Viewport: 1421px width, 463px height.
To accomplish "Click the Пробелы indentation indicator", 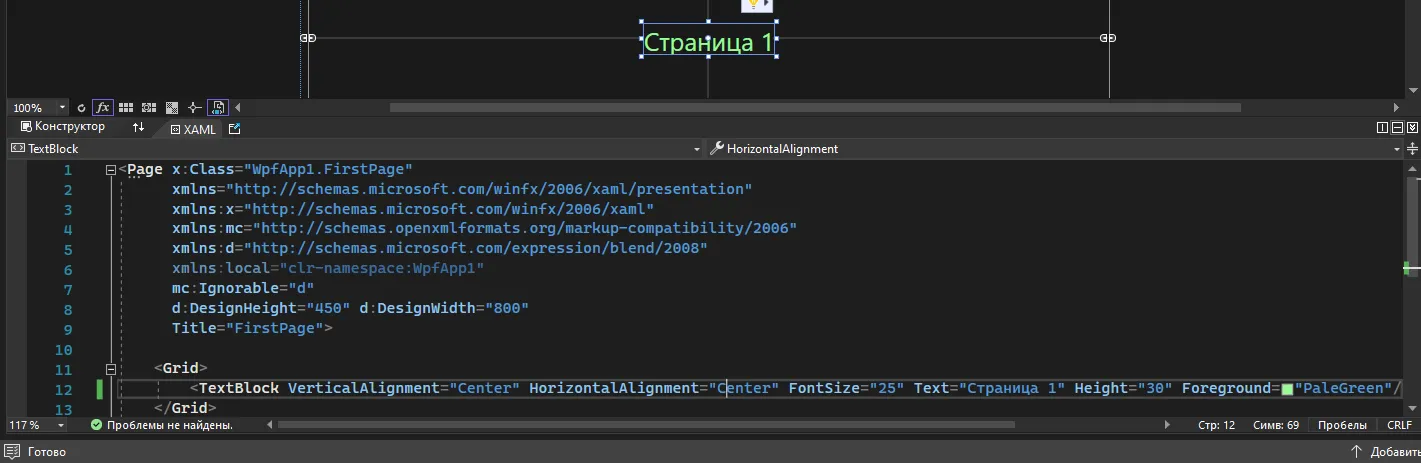I will [1342, 425].
